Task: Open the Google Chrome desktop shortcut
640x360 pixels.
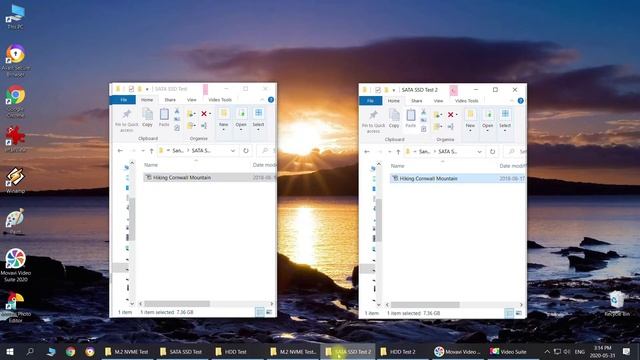Action: [x=15, y=101]
